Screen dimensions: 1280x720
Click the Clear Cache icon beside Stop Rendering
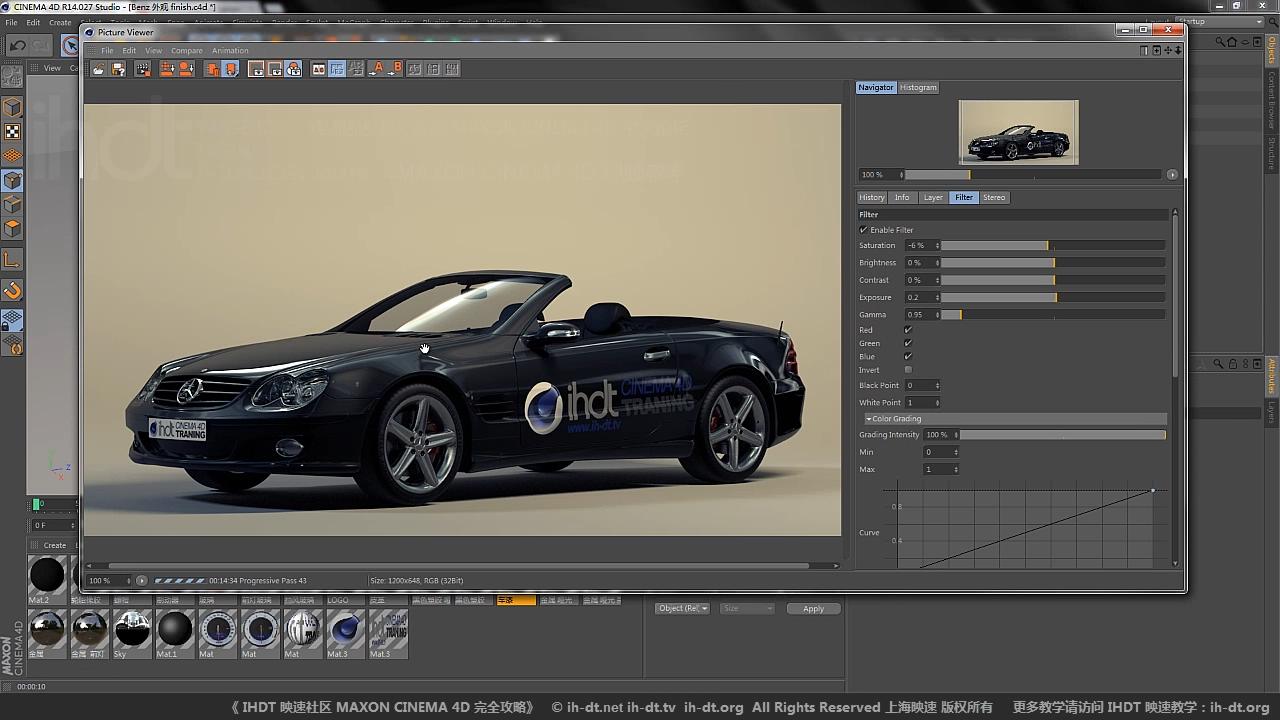tap(167, 69)
